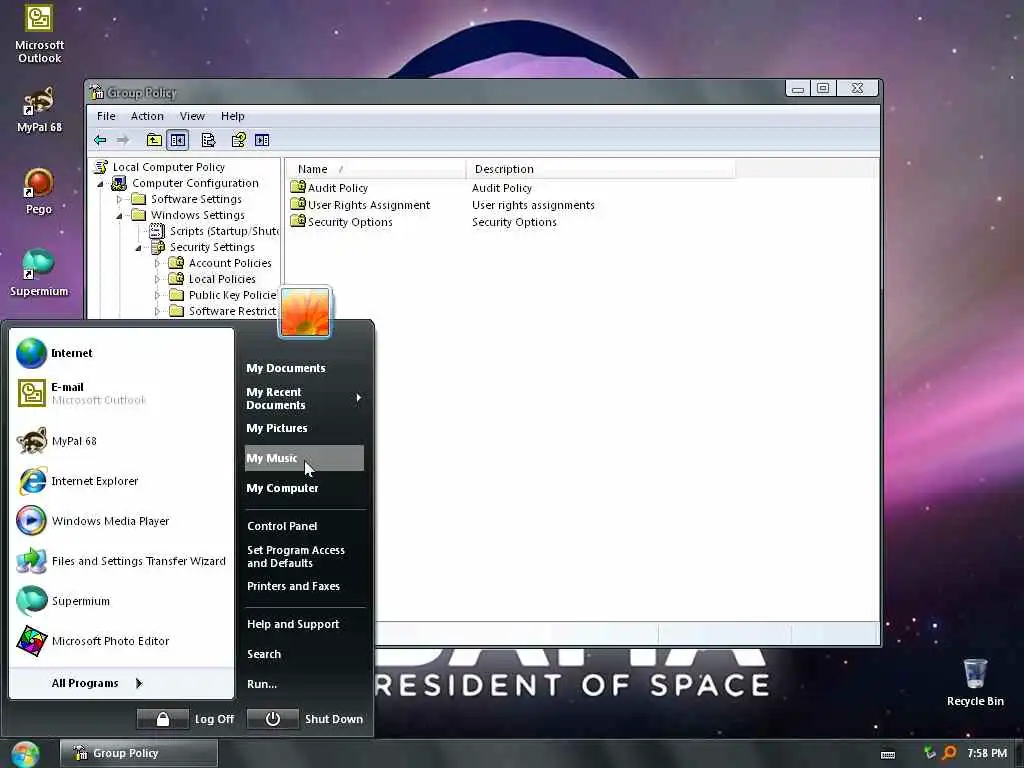This screenshot has width=1024, height=768.
Task: Open the Recycle Bin on desktop
Action: tap(975, 682)
